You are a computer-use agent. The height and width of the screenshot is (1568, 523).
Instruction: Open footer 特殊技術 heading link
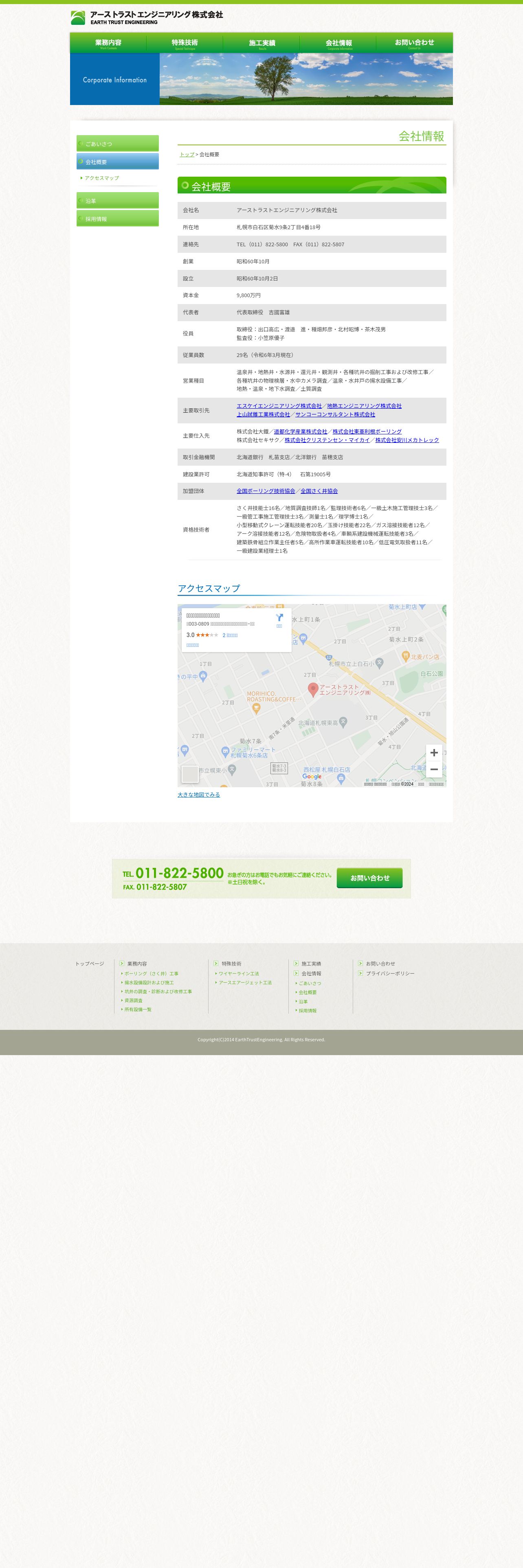coord(231,964)
